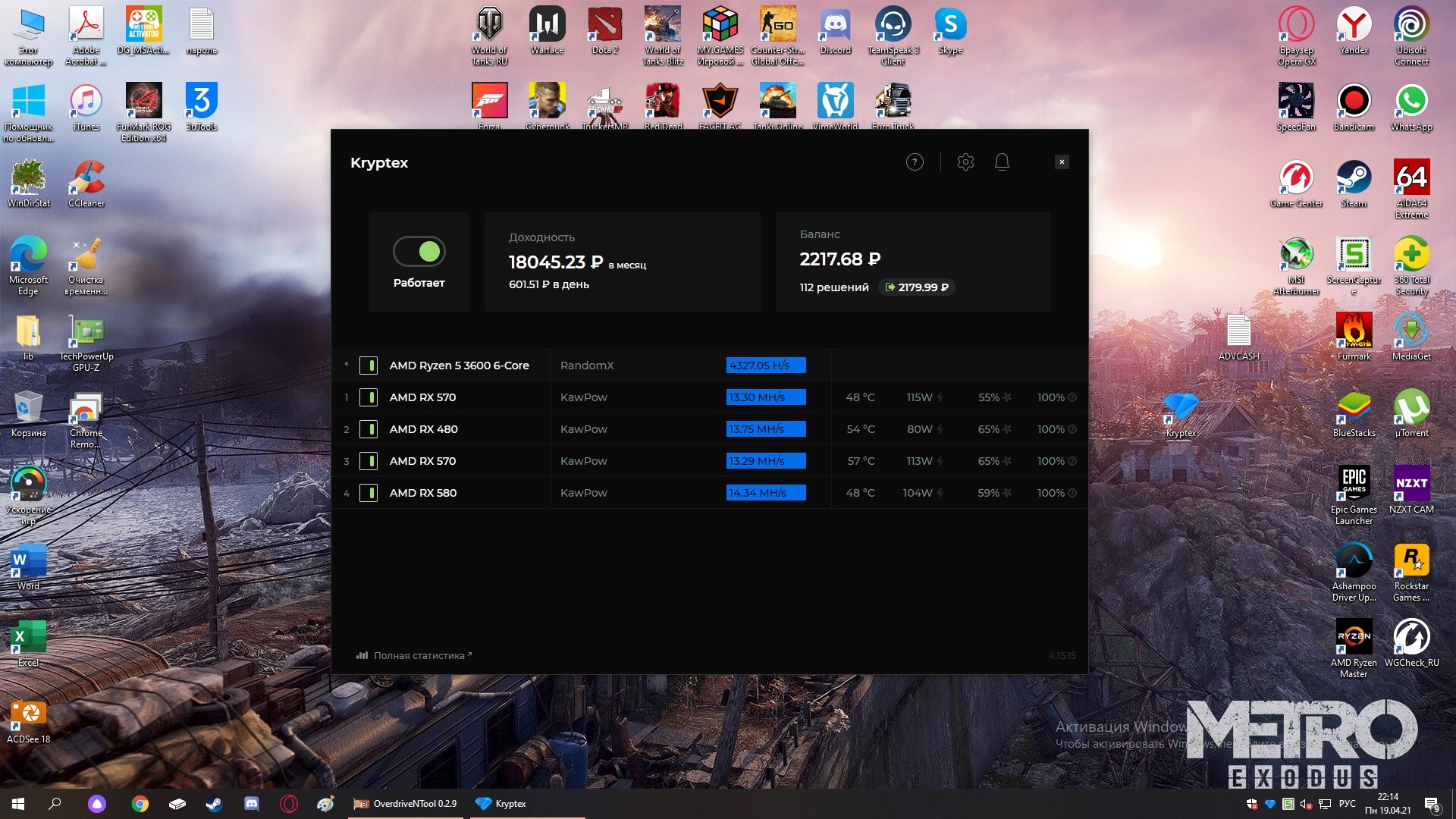Image resolution: width=1456 pixels, height=819 pixels.
Task: Click power lightning icon for RX 580
Action: pos(940,493)
